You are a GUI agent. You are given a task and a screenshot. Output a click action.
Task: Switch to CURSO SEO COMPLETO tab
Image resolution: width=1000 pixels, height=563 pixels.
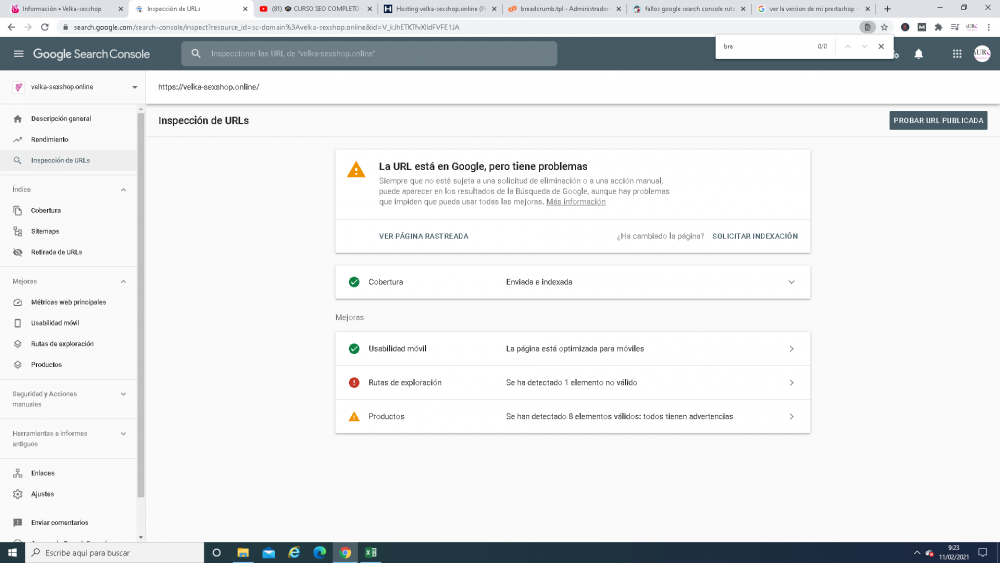point(316,9)
